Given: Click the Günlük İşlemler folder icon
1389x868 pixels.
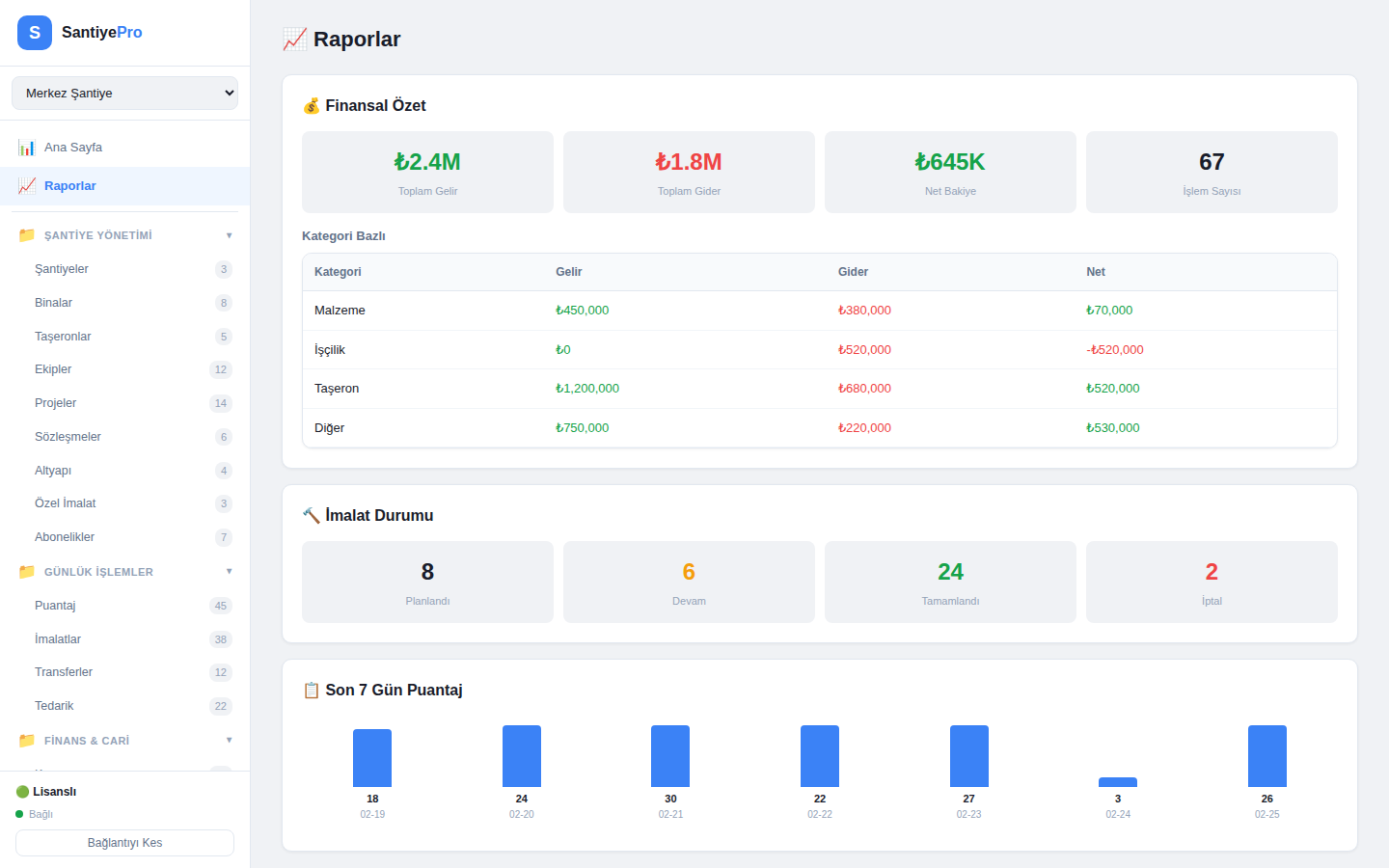Looking at the screenshot, I should click(x=27, y=572).
